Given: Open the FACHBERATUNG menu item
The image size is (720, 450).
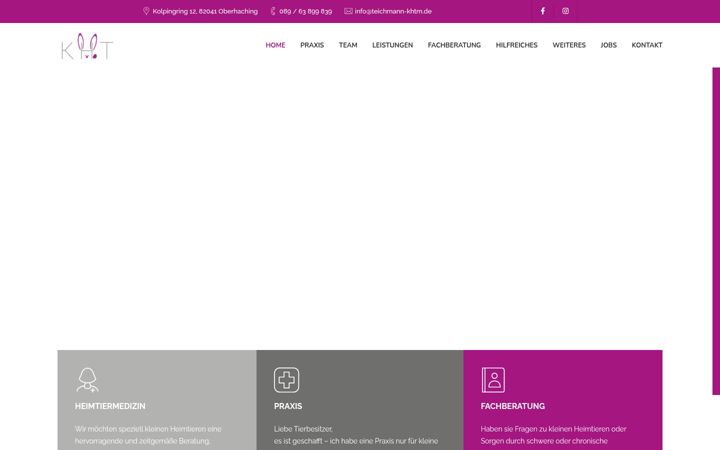Looking at the screenshot, I should tap(454, 45).
